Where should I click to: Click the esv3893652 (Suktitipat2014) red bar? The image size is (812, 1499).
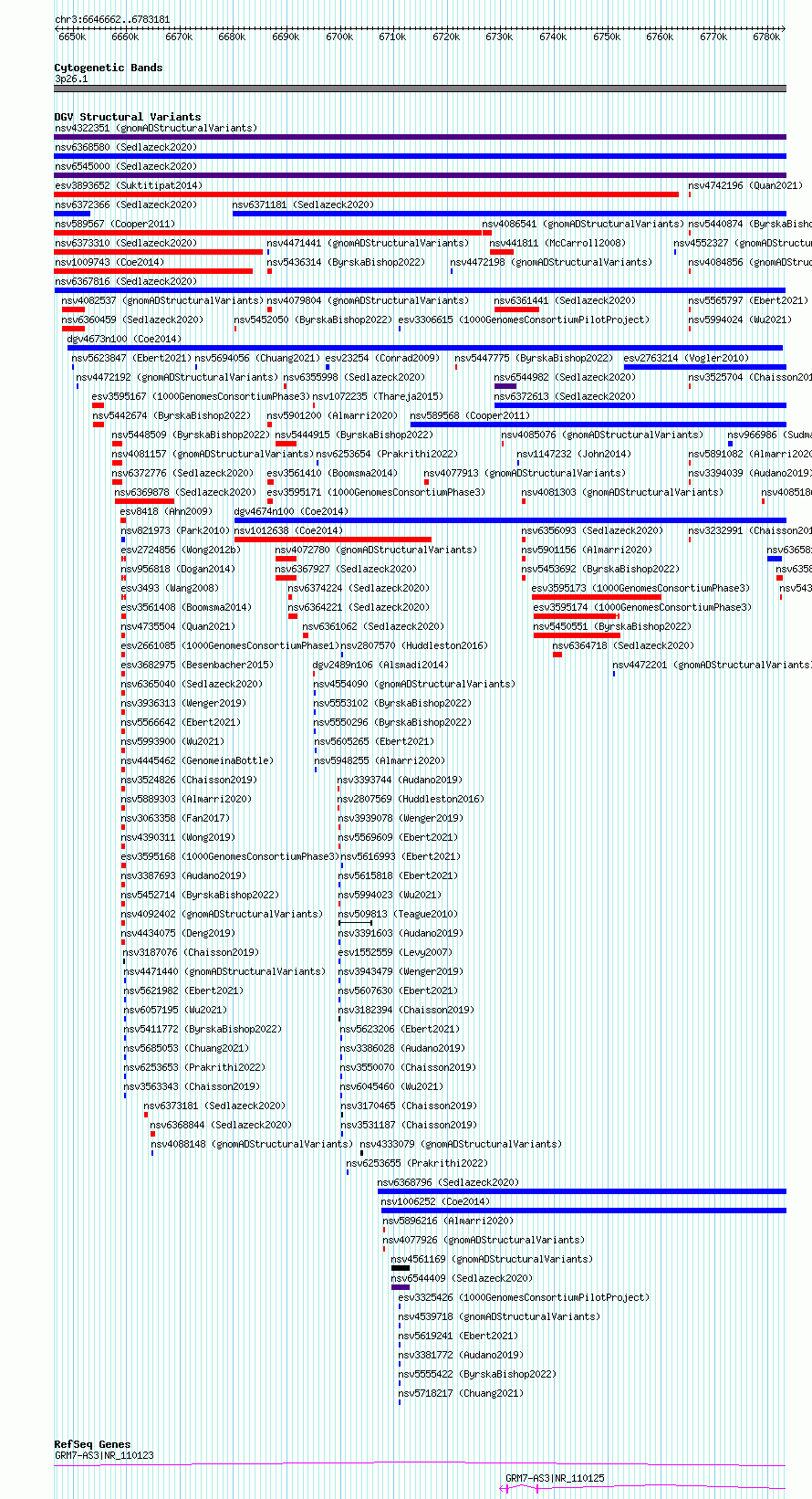click(x=367, y=194)
